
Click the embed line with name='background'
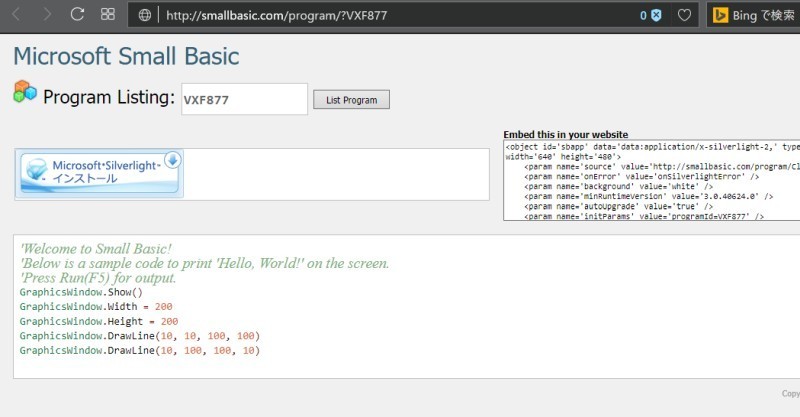pos(619,186)
